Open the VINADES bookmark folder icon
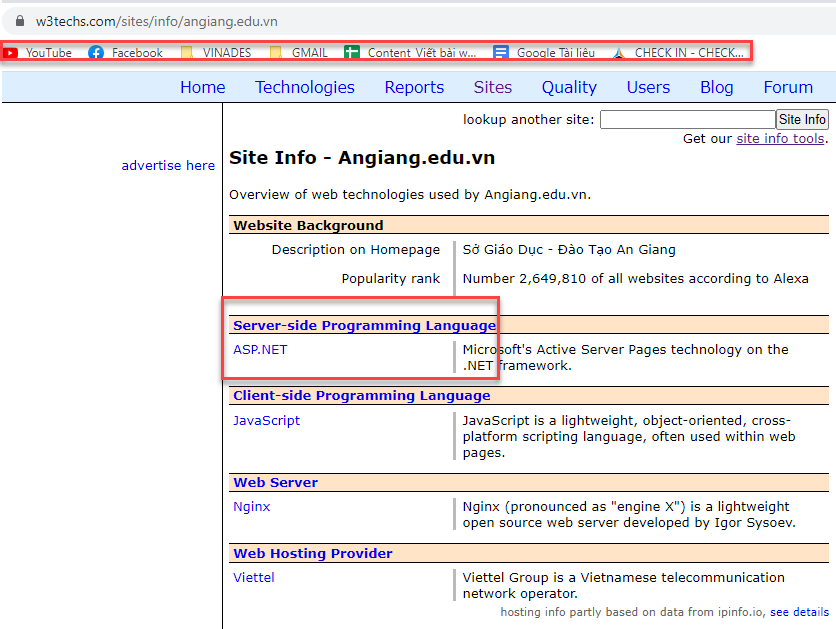Screen dimensions: 836x629 pyautogui.click(x=186, y=53)
